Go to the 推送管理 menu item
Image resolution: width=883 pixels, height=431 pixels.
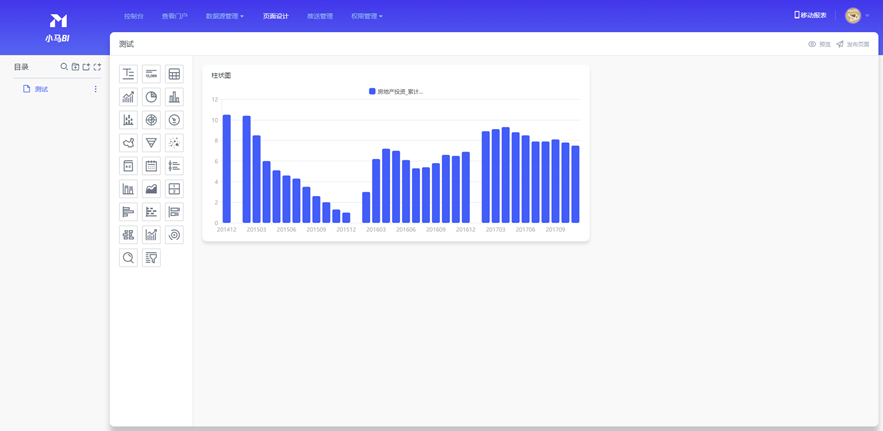coord(319,16)
